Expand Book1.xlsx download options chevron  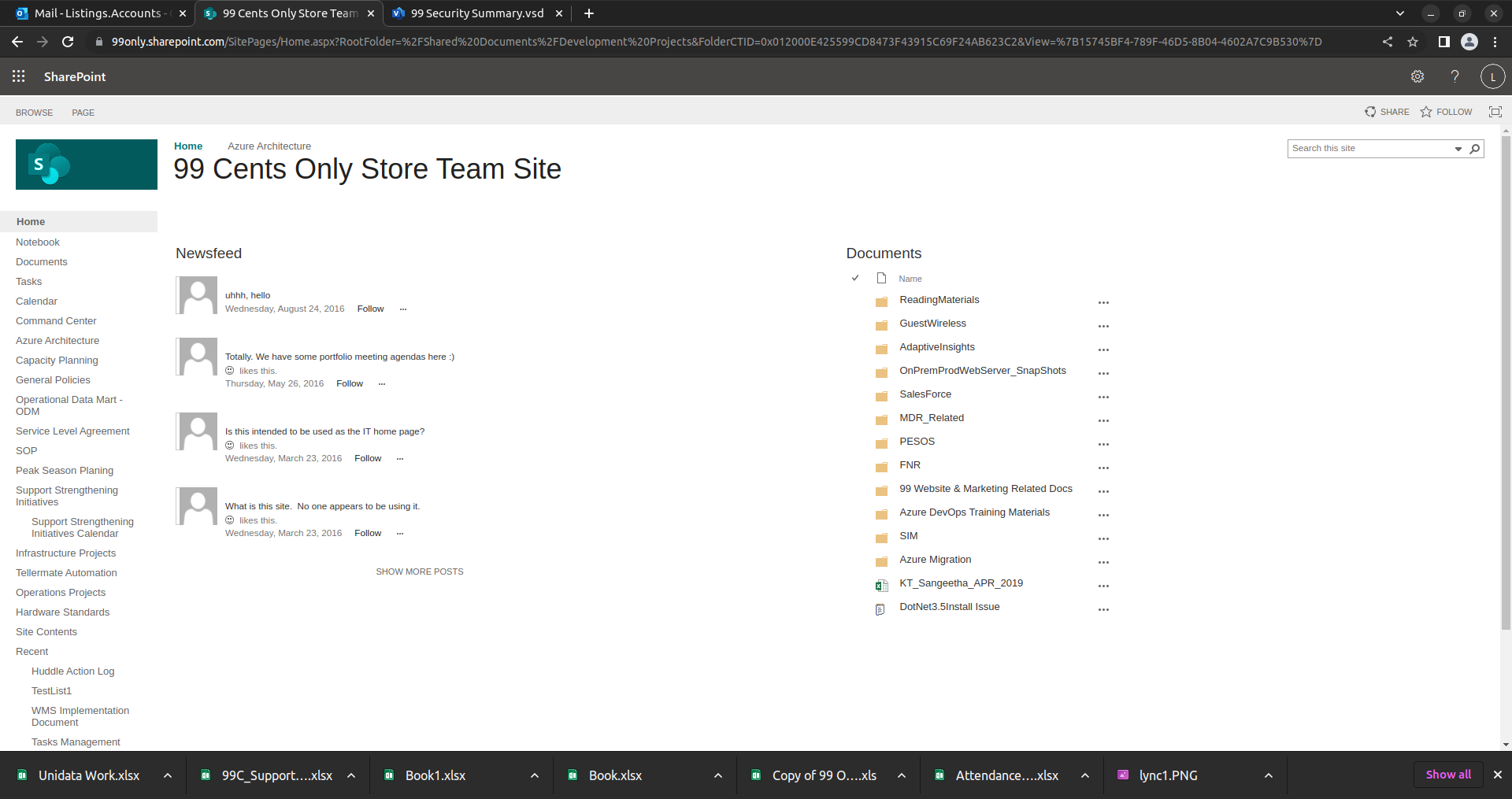[535, 775]
